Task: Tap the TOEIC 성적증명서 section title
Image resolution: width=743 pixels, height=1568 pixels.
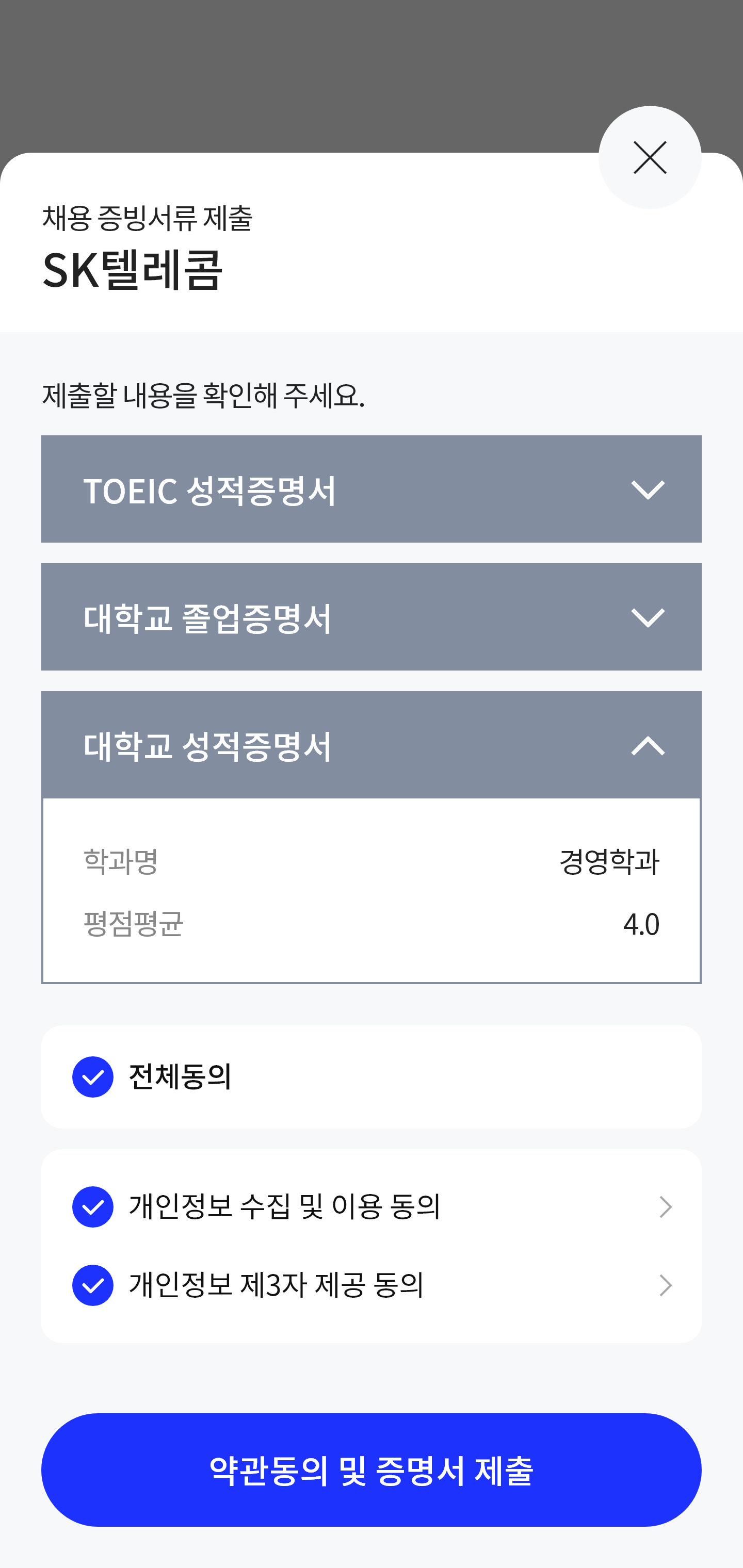Action: [x=209, y=491]
